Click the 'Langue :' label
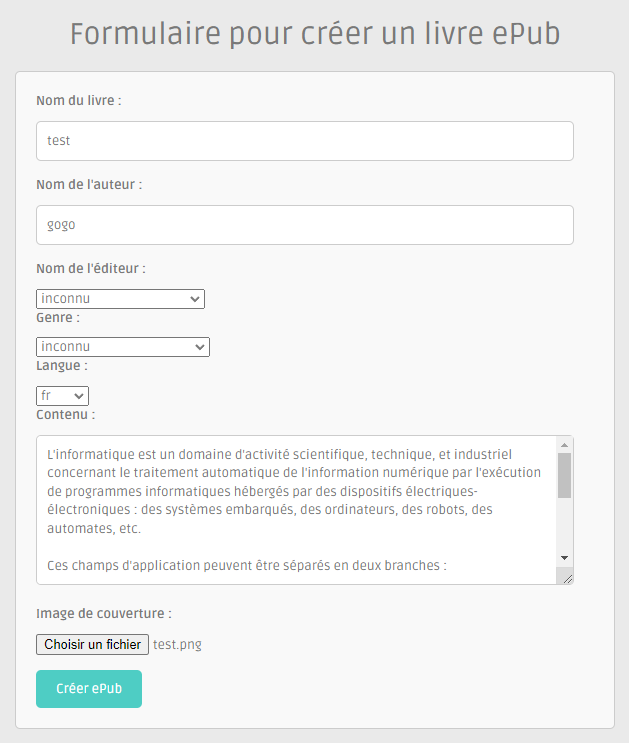This screenshot has height=743, width=629. tap(62, 366)
